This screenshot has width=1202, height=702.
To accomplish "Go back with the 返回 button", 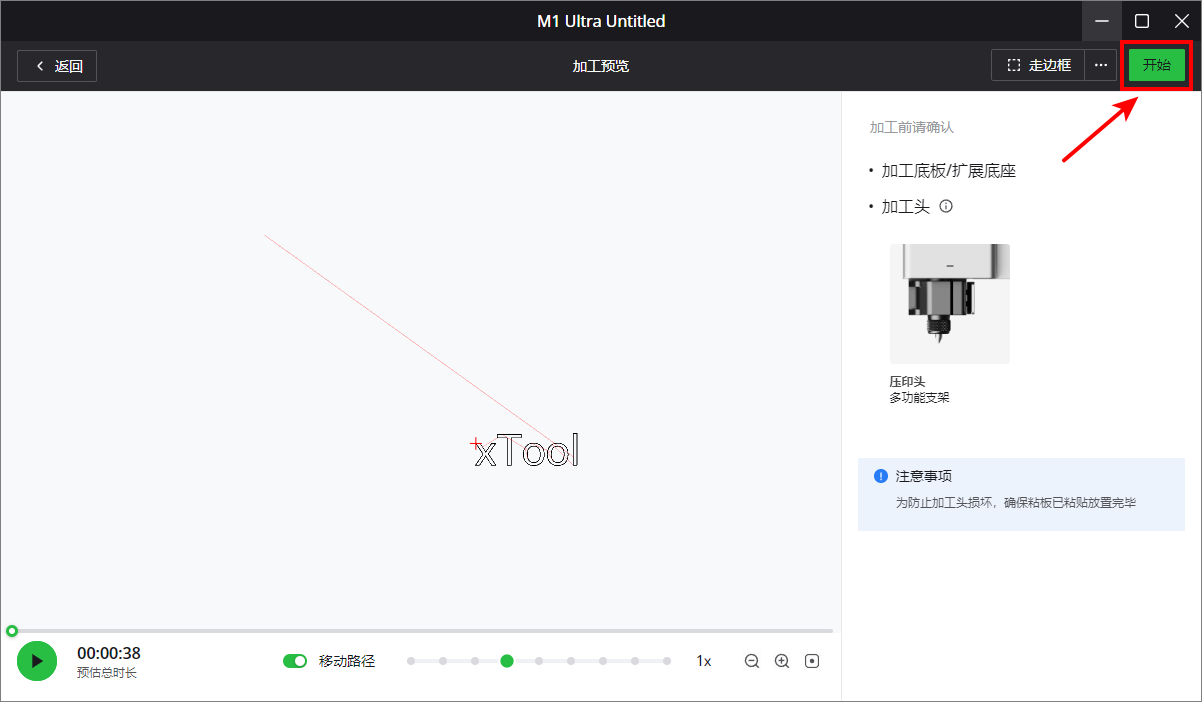I will 57,66.
